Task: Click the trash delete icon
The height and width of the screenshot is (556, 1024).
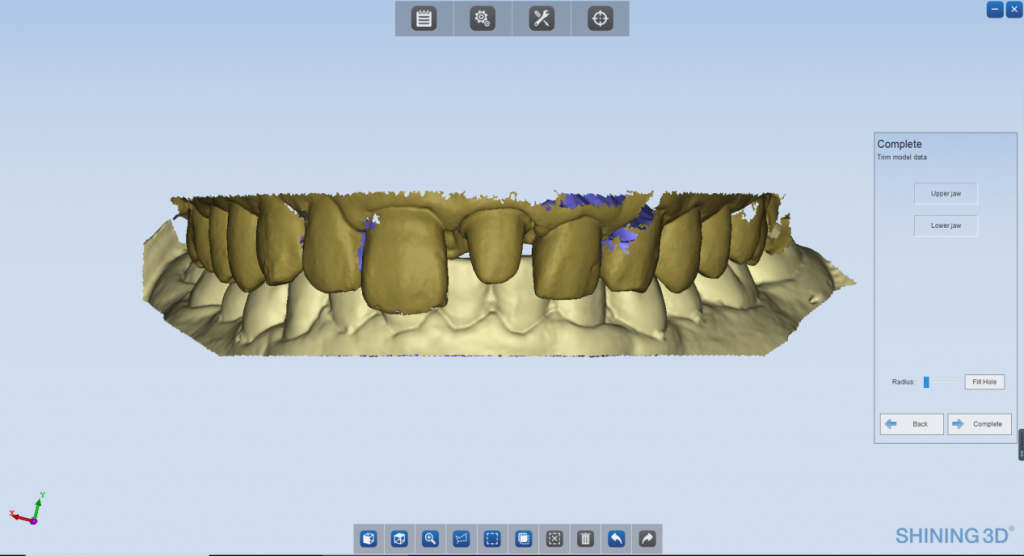Action: 585,538
